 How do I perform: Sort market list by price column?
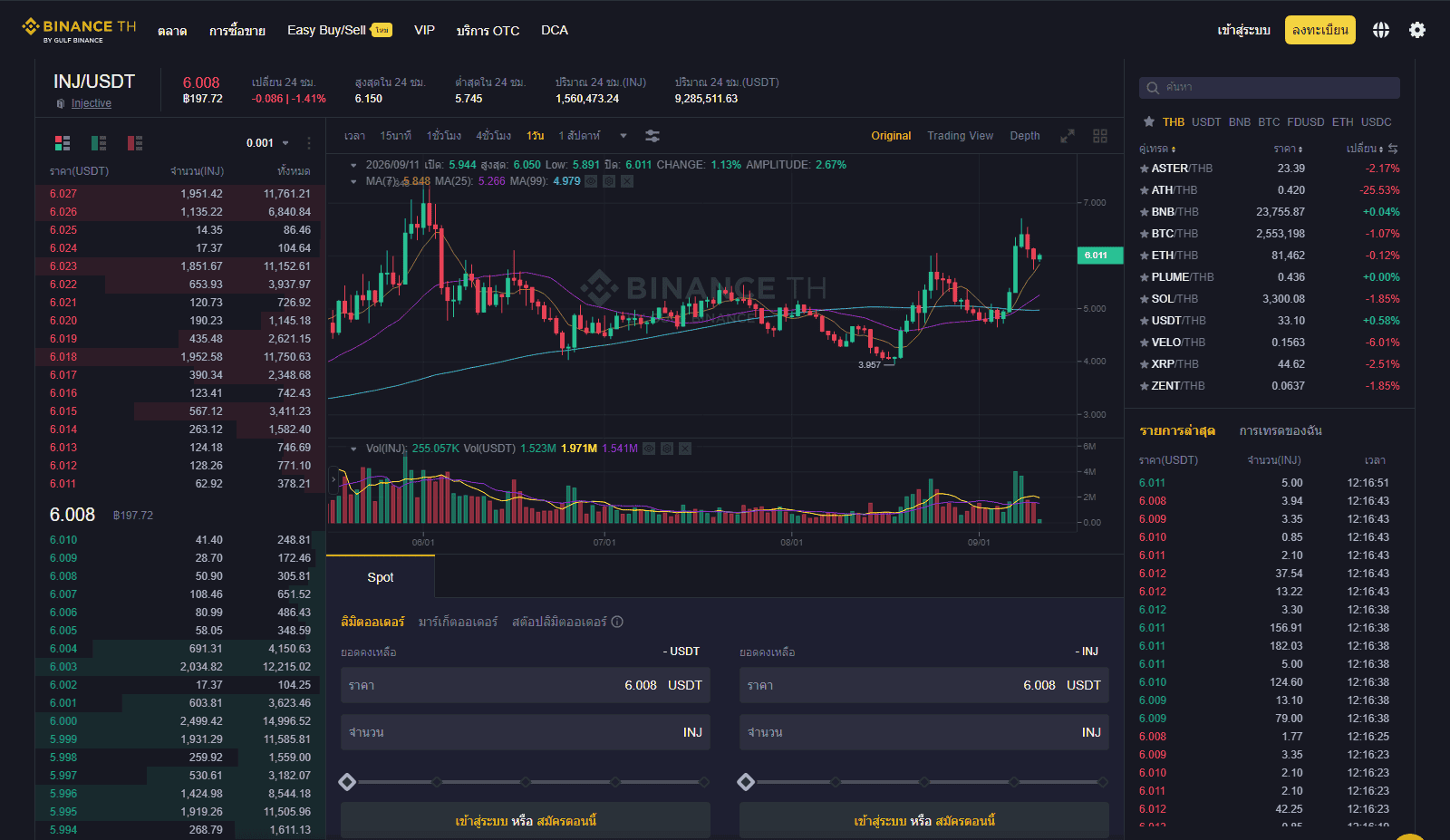pyautogui.click(x=1288, y=149)
